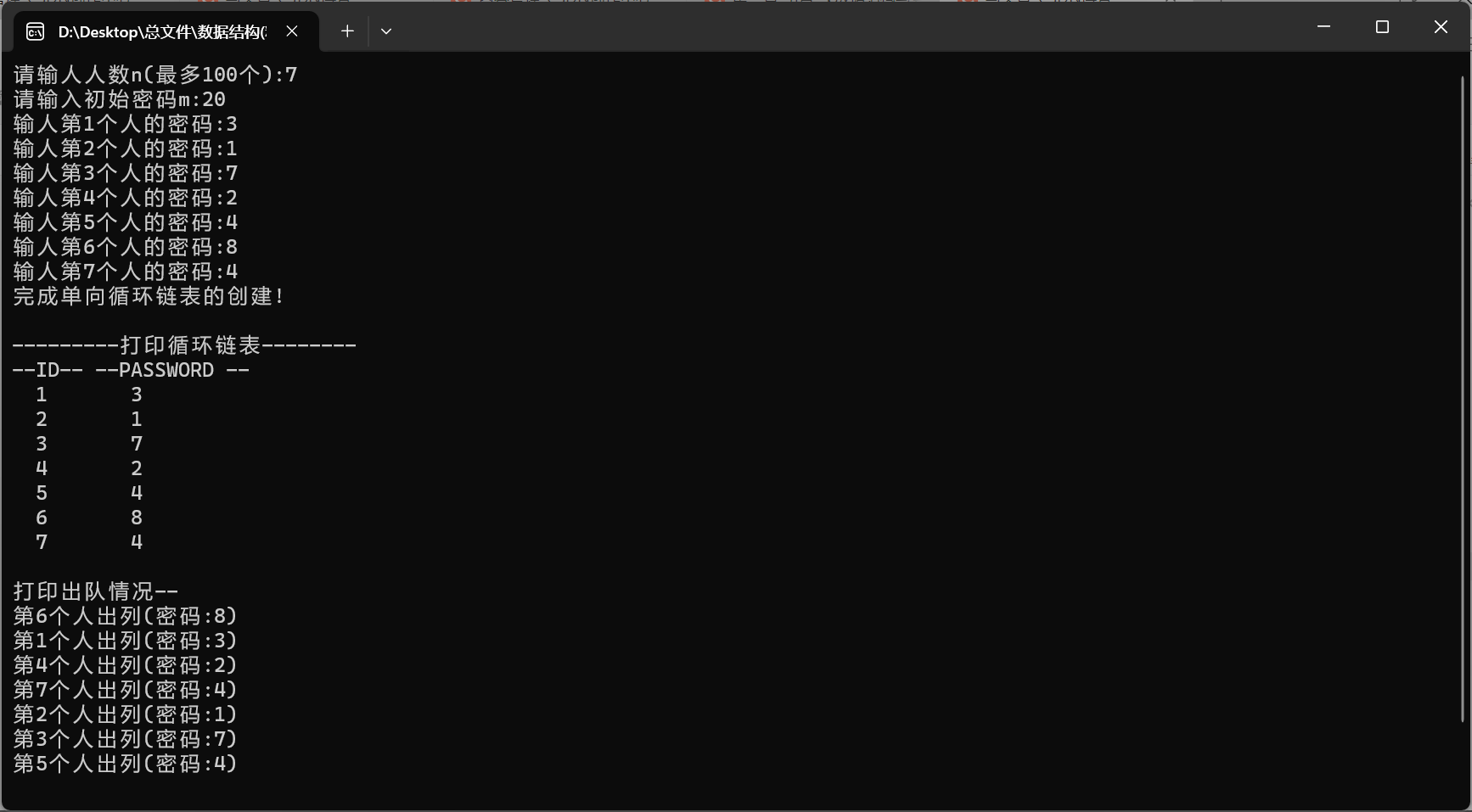Click the line '输入第7个人的密码:4'
This screenshot has width=1472, height=812.
[x=126, y=272]
